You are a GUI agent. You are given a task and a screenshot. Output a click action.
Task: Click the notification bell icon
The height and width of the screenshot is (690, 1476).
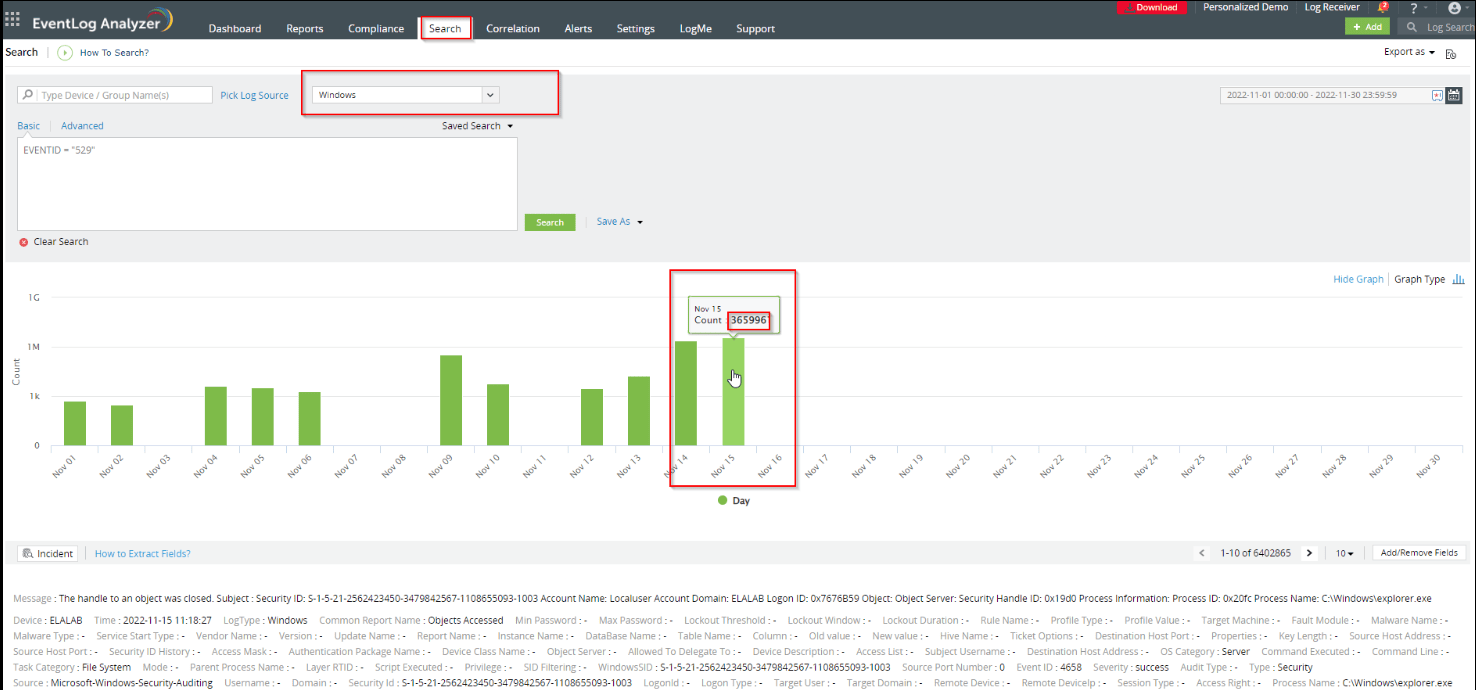point(1383,8)
